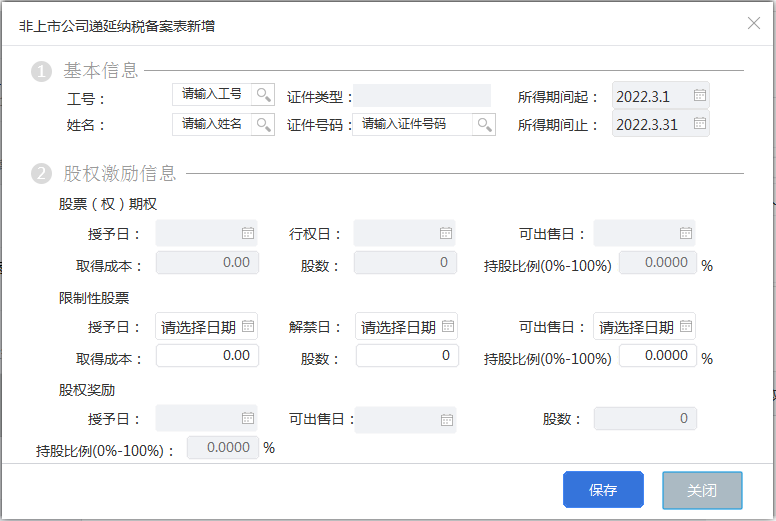
Task: Open calendar icon for 所得期间起
Action: click(699, 95)
